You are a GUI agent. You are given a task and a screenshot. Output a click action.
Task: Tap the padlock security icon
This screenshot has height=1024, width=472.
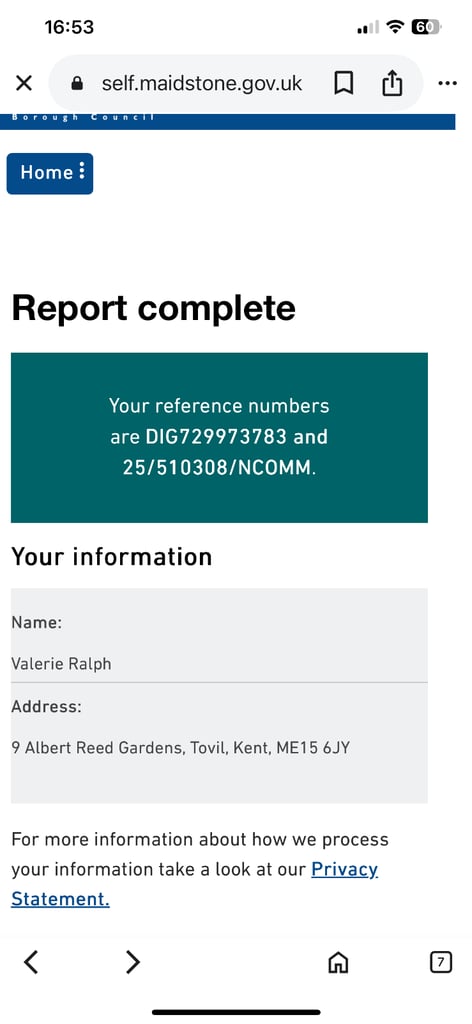[77, 84]
